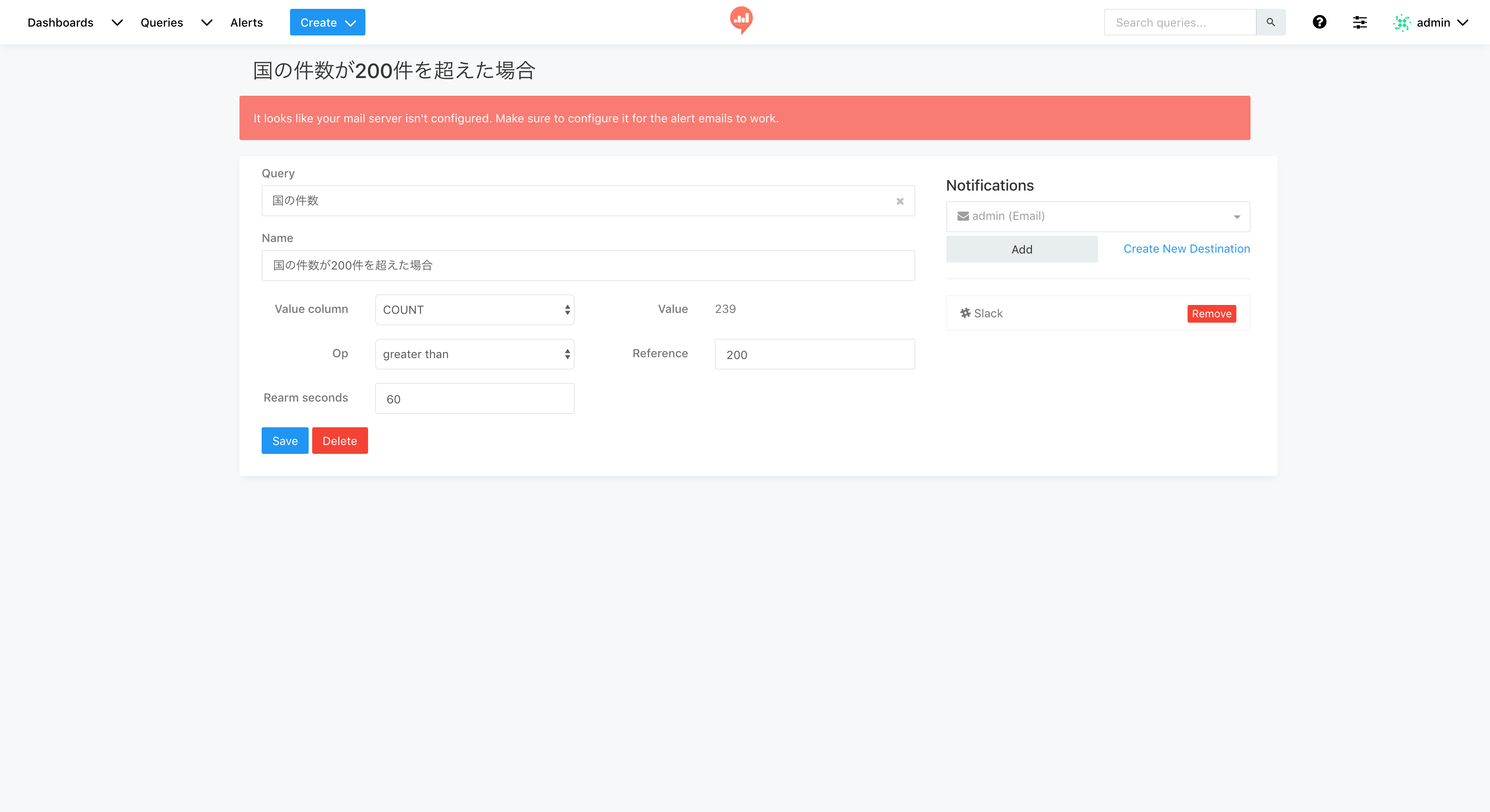The width and height of the screenshot is (1490, 812).
Task: Open the settings sliders icon
Action: [x=1359, y=22]
